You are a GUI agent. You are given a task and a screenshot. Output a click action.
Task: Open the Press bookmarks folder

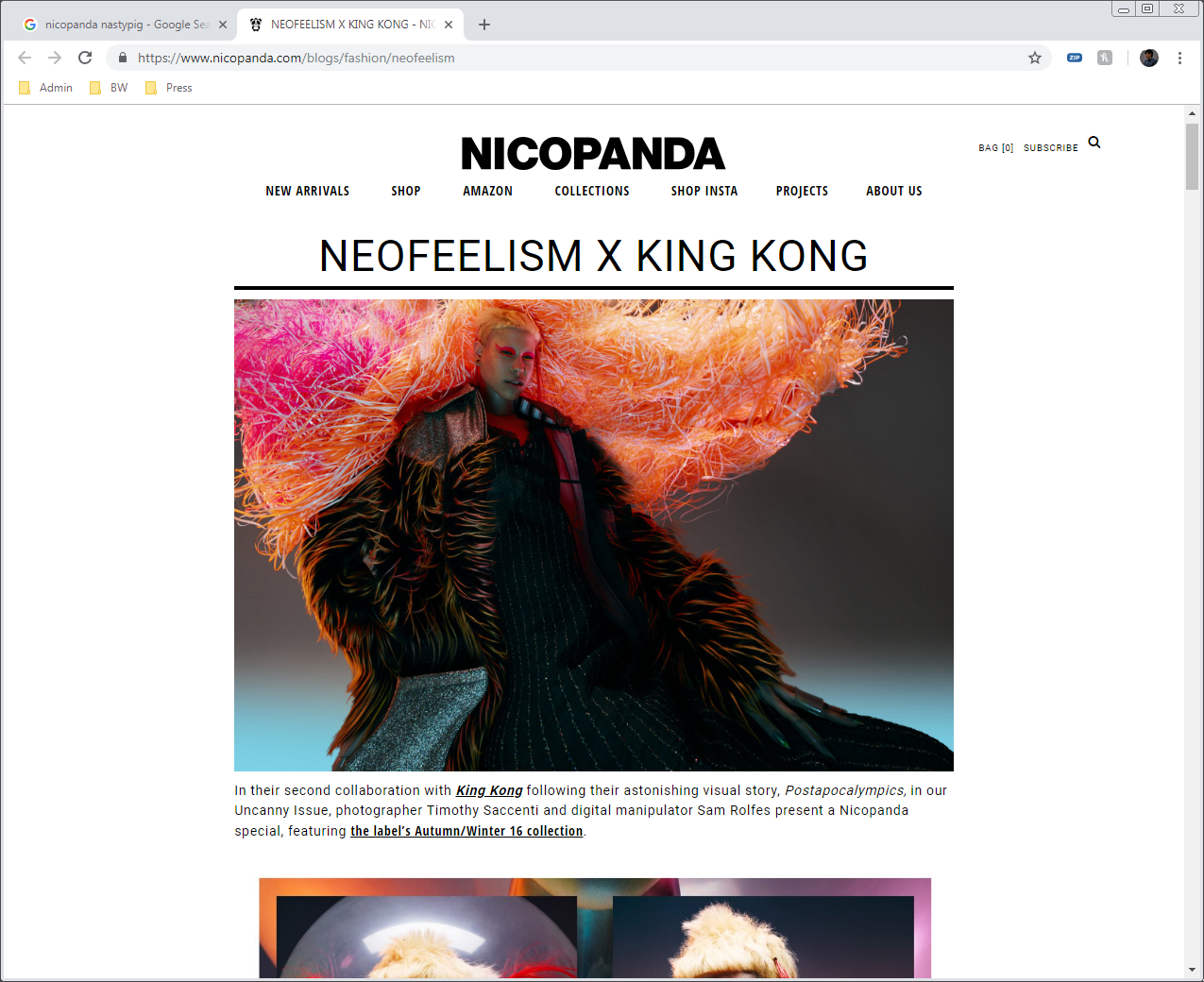[x=168, y=87]
